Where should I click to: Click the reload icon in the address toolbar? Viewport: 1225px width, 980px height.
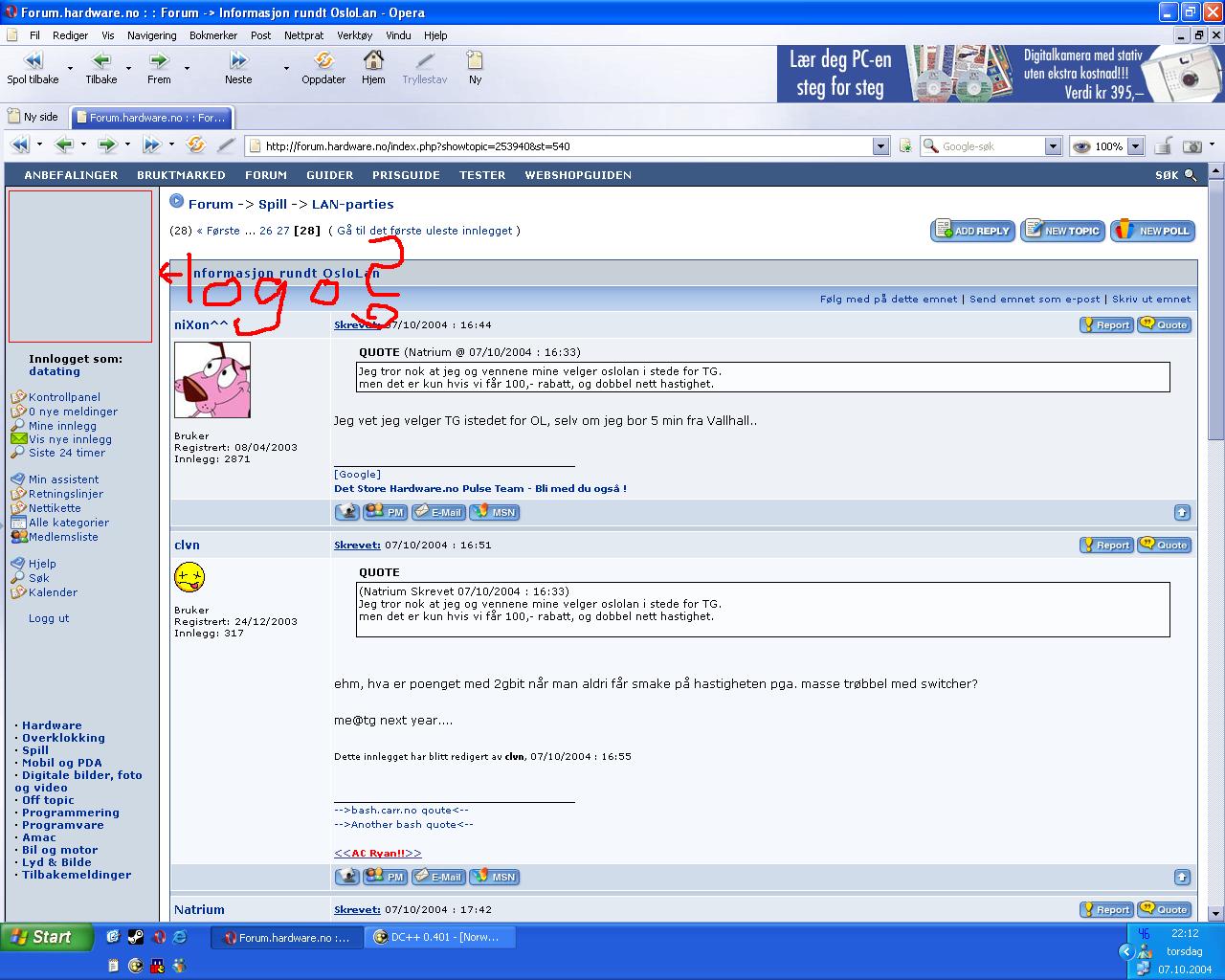(196, 145)
